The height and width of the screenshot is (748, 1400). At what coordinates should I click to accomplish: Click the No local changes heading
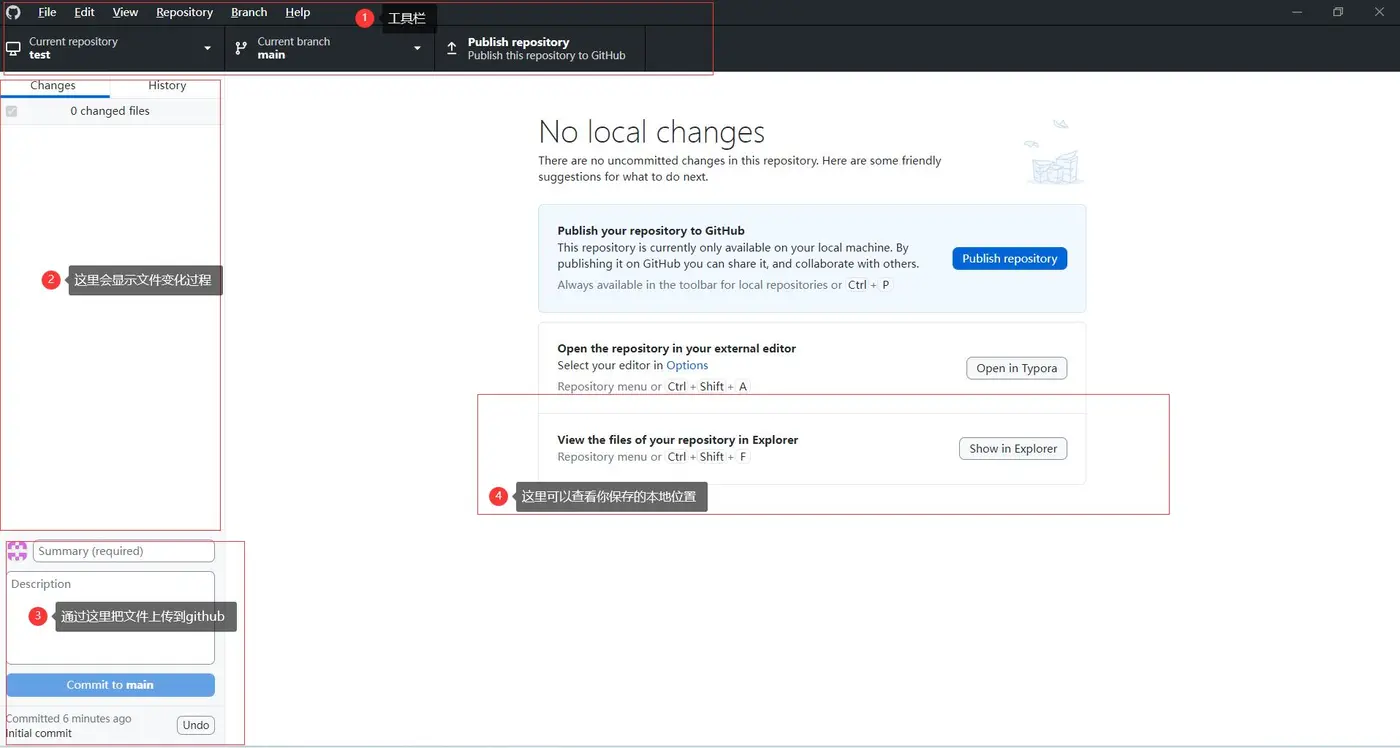click(x=652, y=132)
